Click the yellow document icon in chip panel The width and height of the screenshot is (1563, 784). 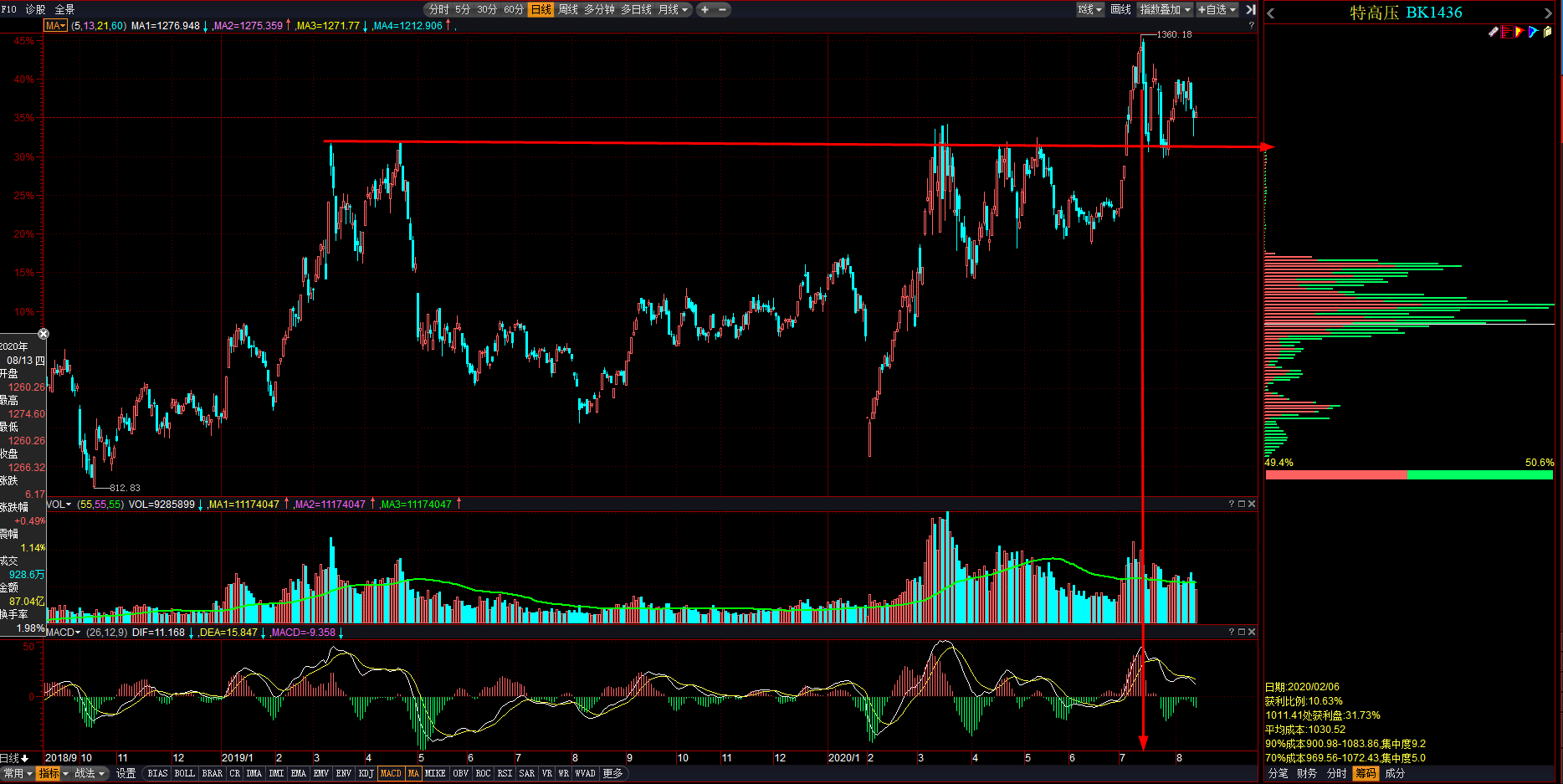coord(1547,32)
